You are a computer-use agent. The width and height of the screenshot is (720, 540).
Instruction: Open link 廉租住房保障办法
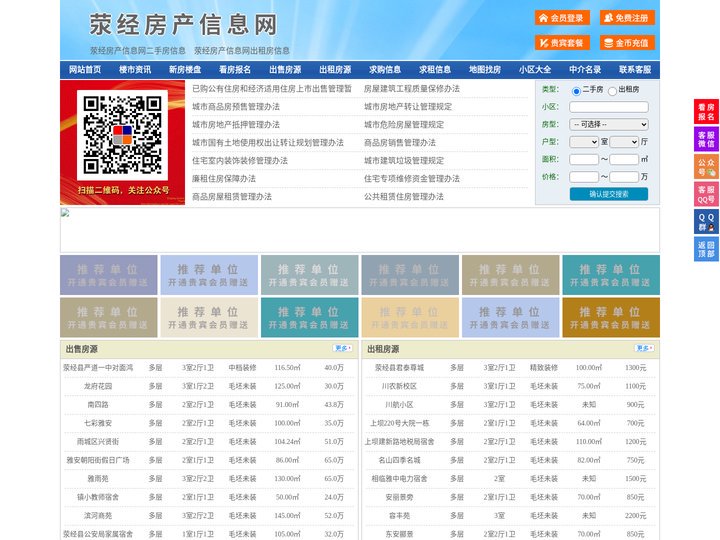tap(224, 179)
